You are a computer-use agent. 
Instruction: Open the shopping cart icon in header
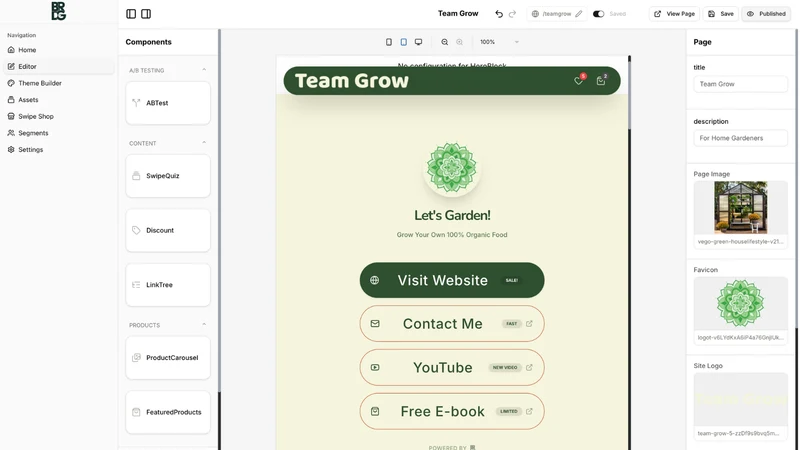(x=601, y=80)
